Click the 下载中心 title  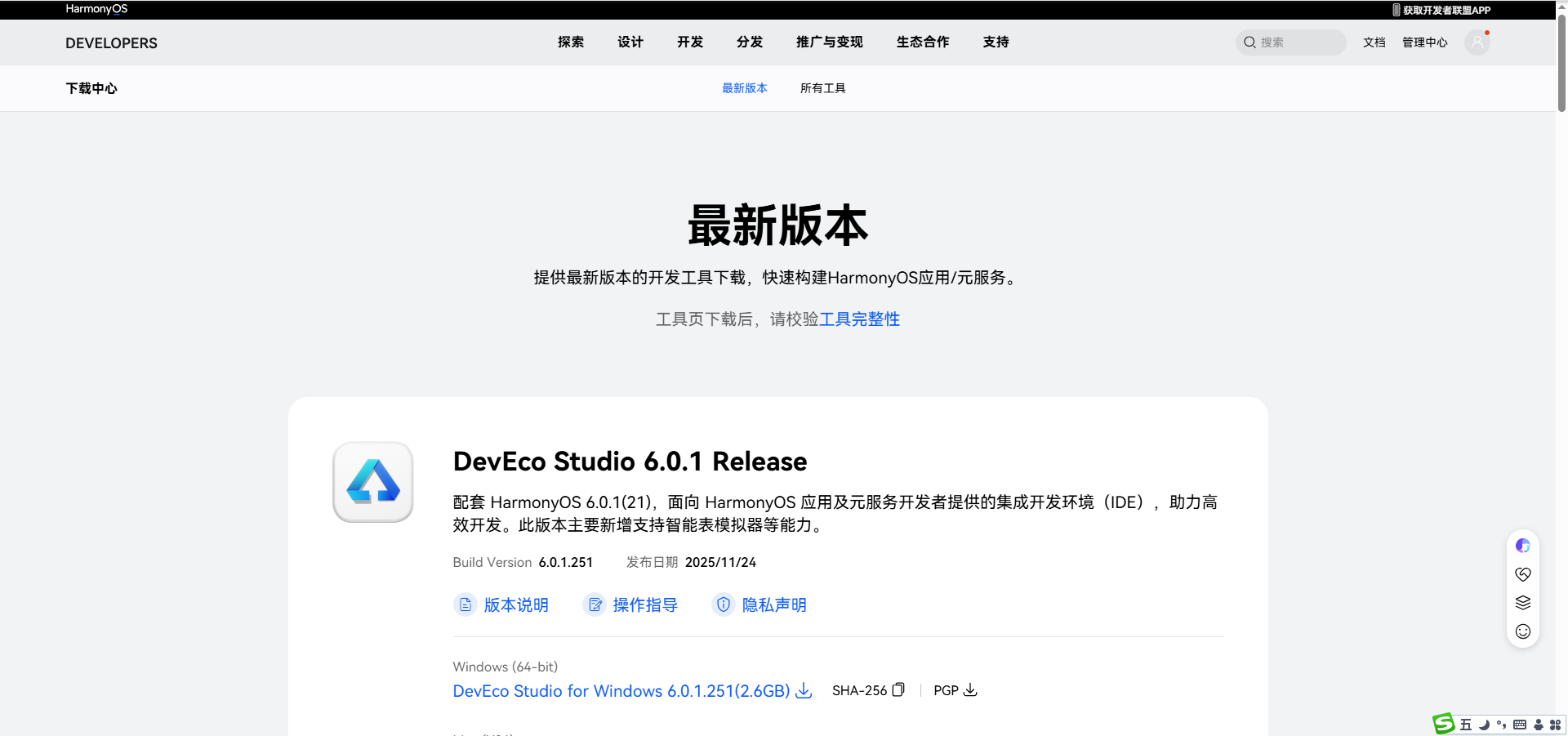(91, 88)
